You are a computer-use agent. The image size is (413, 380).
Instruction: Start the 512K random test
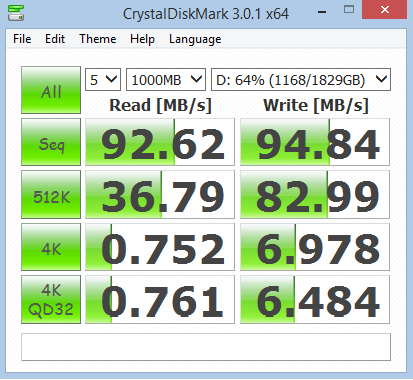(x=51, y=194)
